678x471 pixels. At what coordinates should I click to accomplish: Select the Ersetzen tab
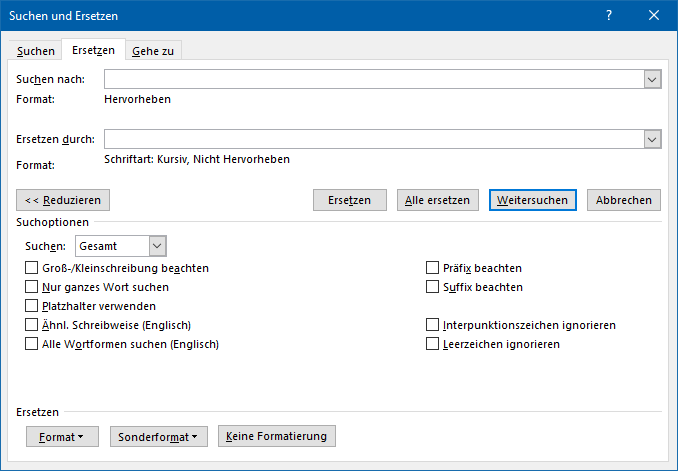pyautogui.click(x=93, y=50)
